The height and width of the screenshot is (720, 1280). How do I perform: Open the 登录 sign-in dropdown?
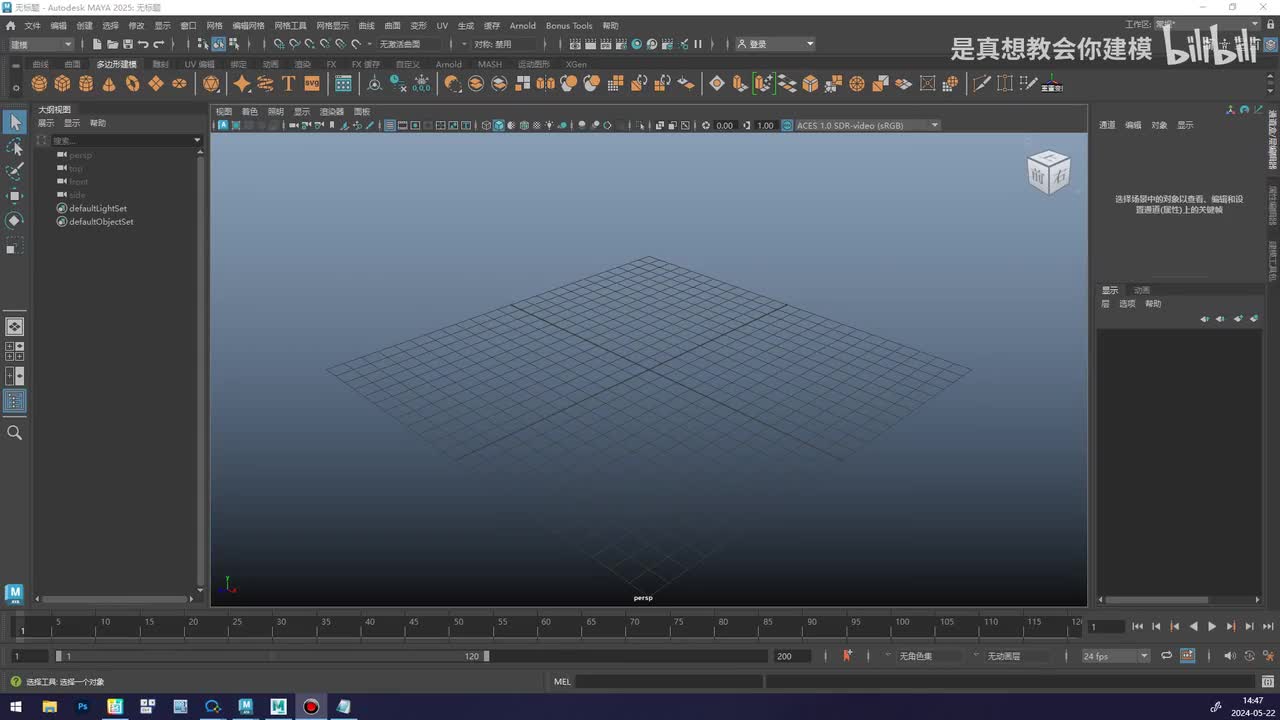click(776, 44)
